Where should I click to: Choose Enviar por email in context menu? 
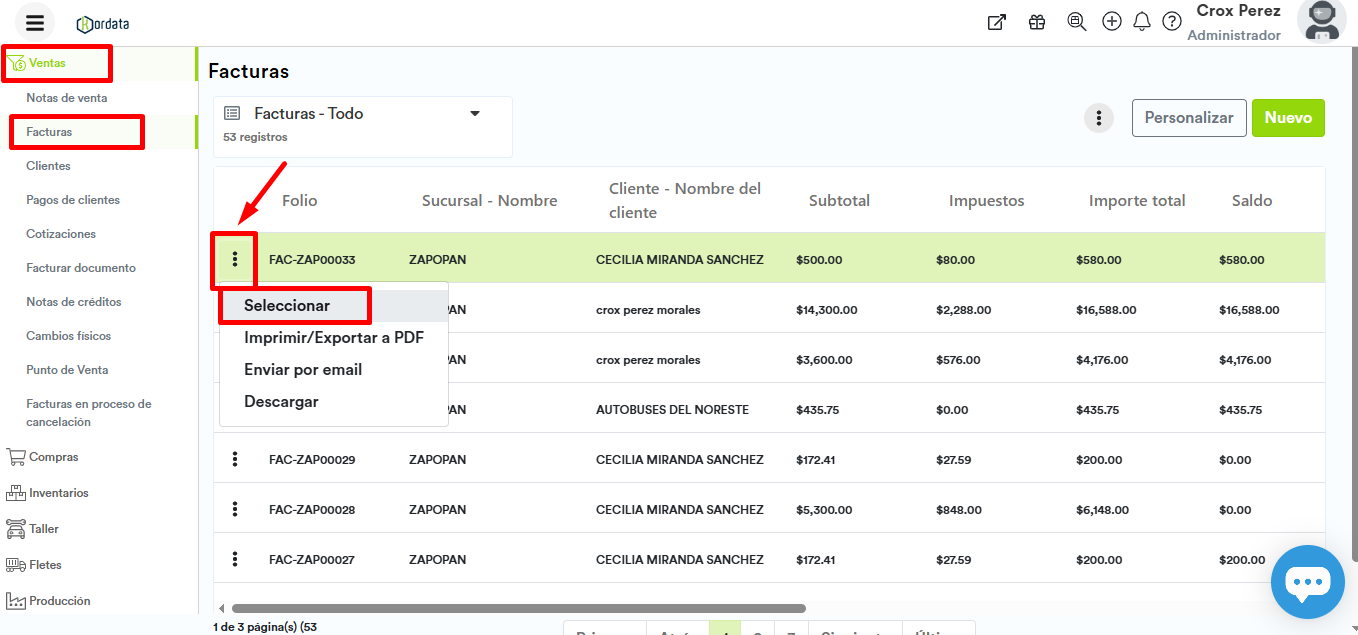pos(303,370)
